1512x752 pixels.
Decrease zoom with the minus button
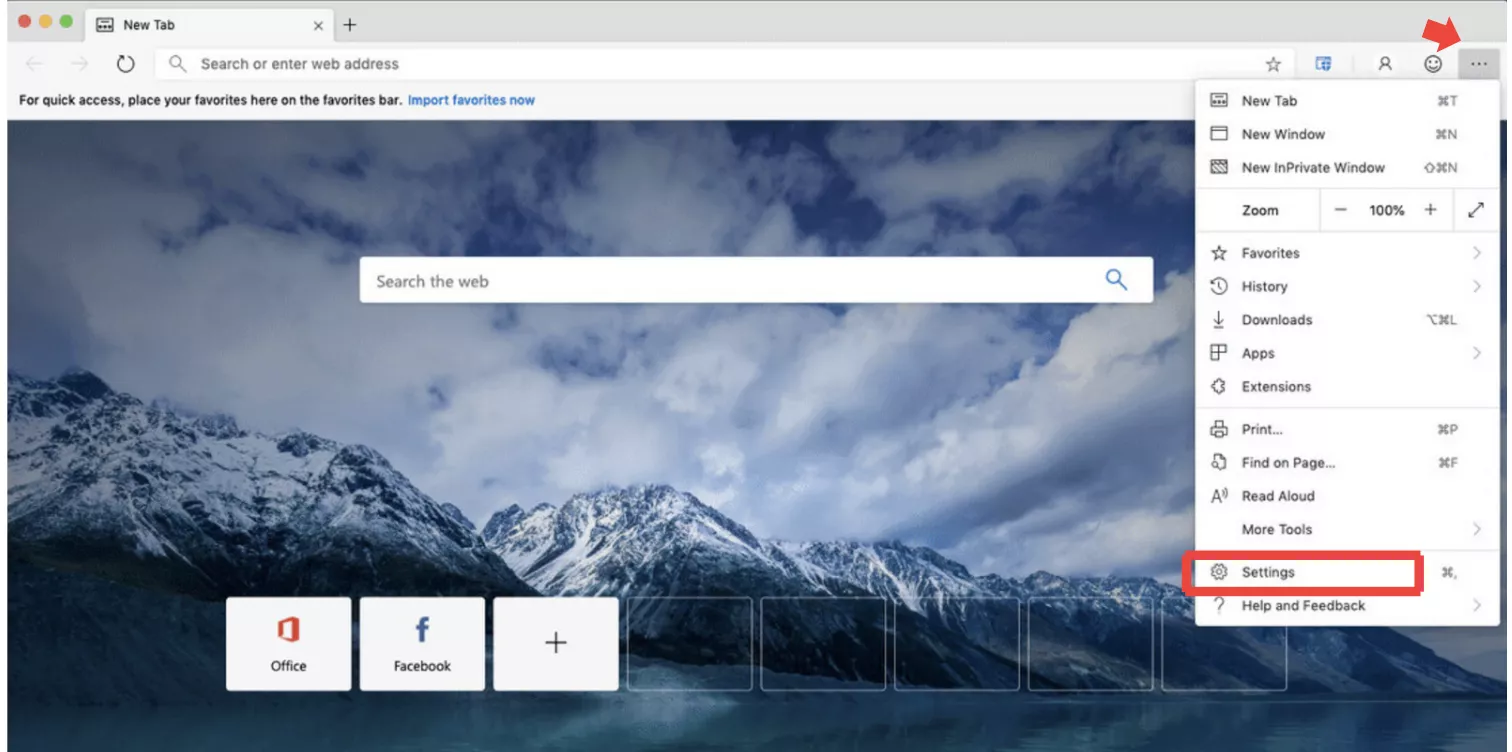coord(1341,210)
